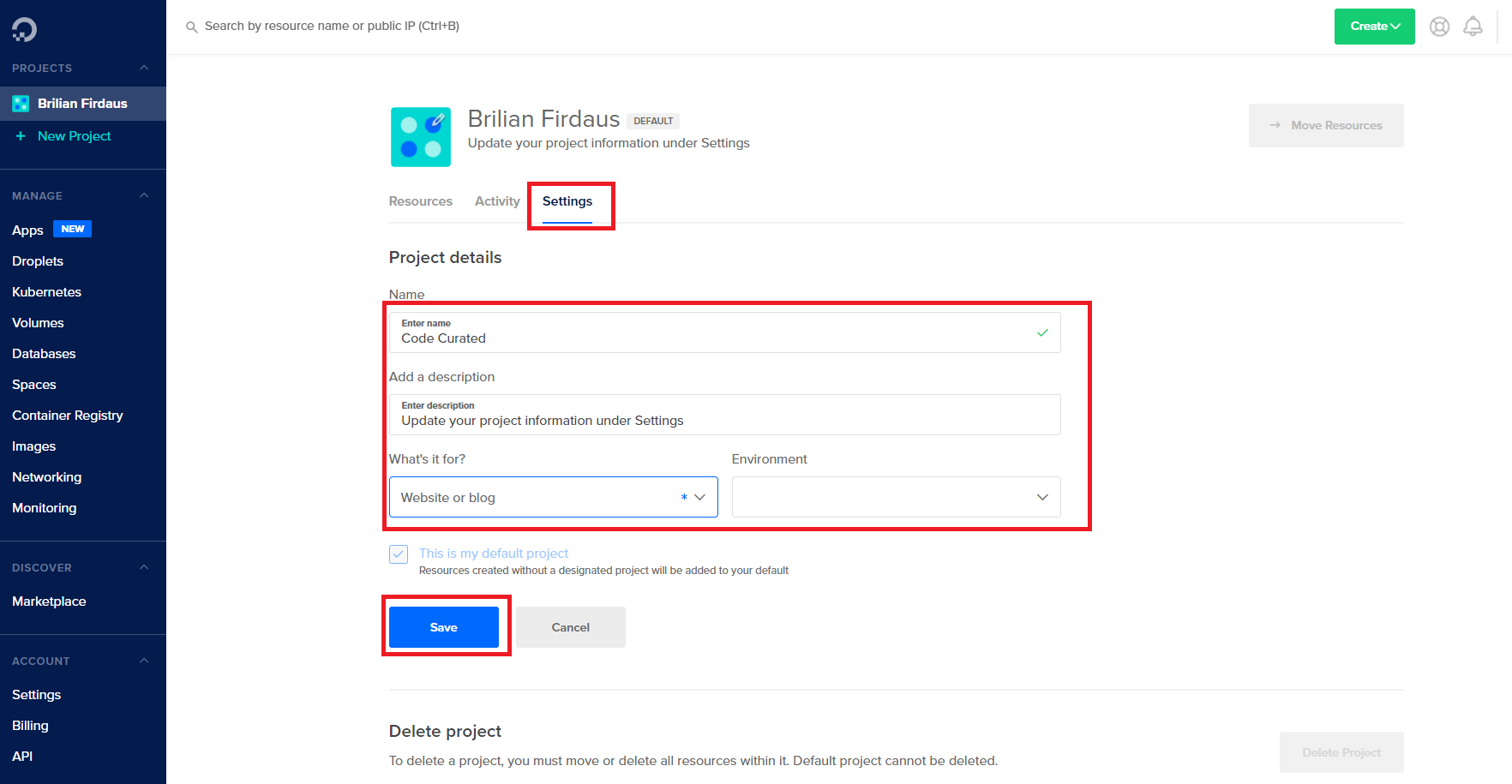Viewport: 1512px width, 784px height.
Task: Collapse the MANAGE sidebar section
Action: click(x=144, y=195)
